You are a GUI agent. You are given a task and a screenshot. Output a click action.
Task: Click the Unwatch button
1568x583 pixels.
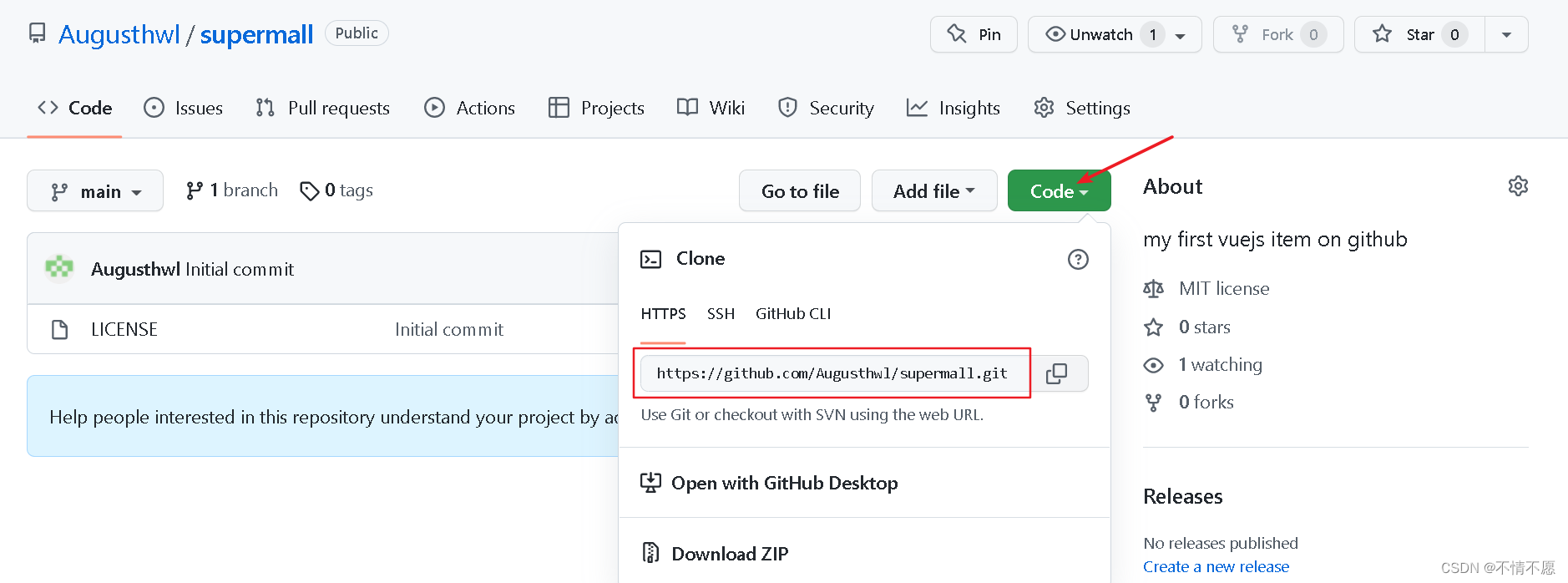point(1115,34)
